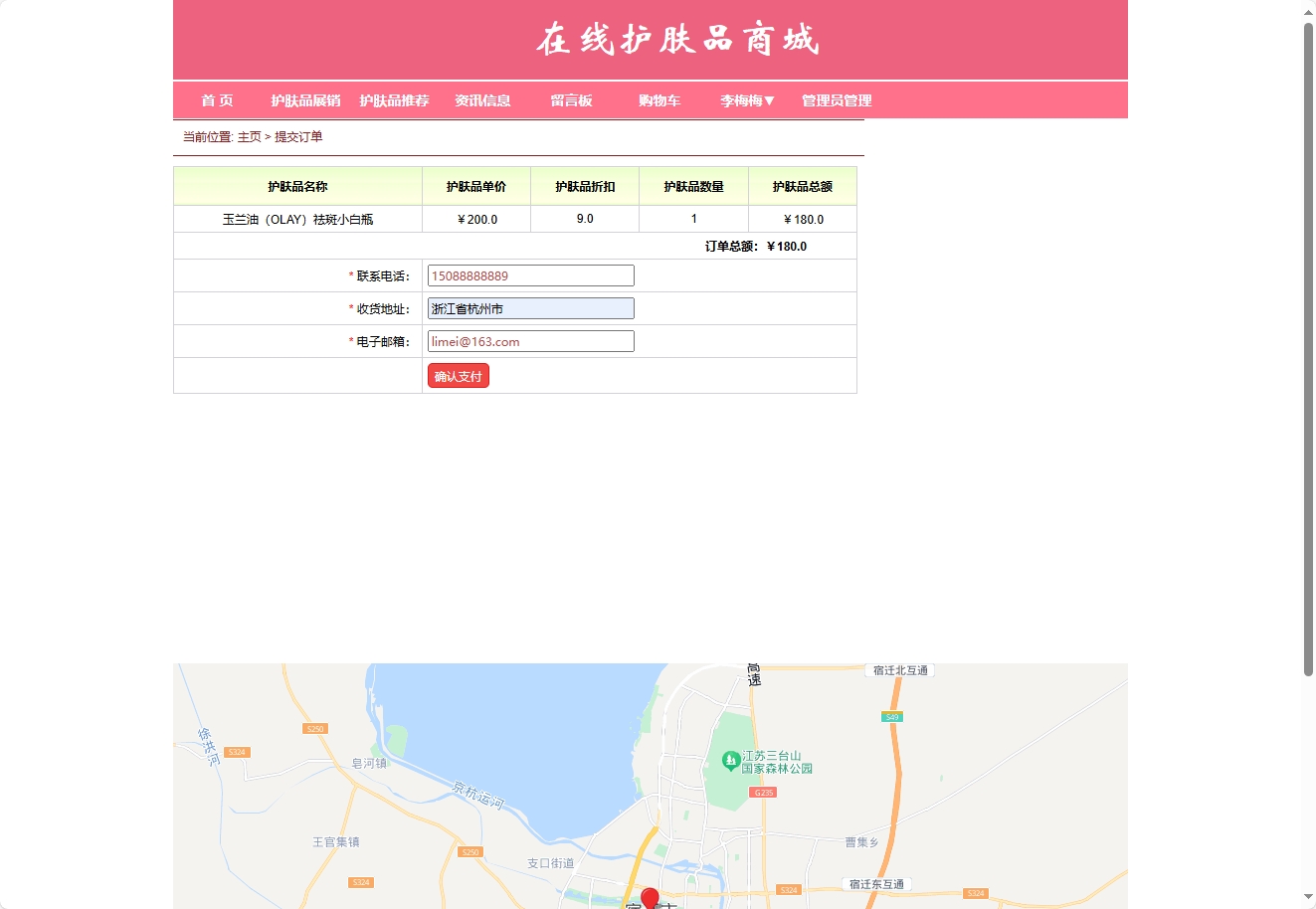Click the 收货地址 shipping address field

point(530,308)
